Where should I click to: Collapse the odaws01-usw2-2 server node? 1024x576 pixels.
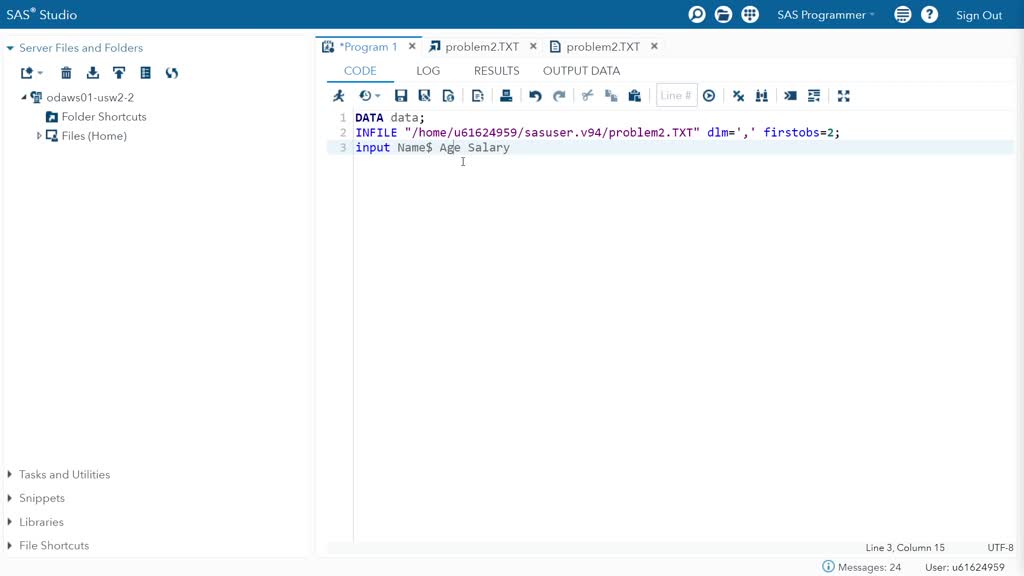click(24, 98)
